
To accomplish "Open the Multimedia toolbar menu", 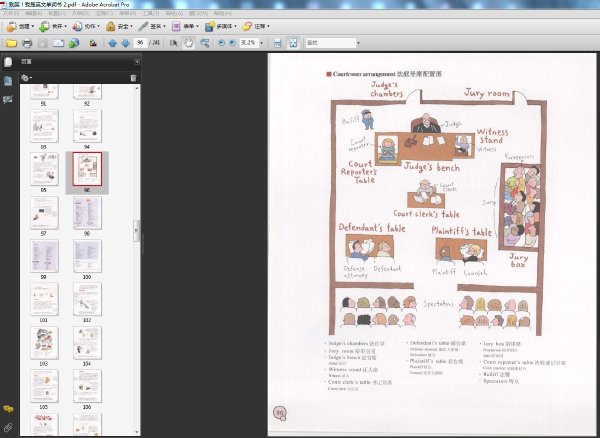I will [x=221, y=26].
